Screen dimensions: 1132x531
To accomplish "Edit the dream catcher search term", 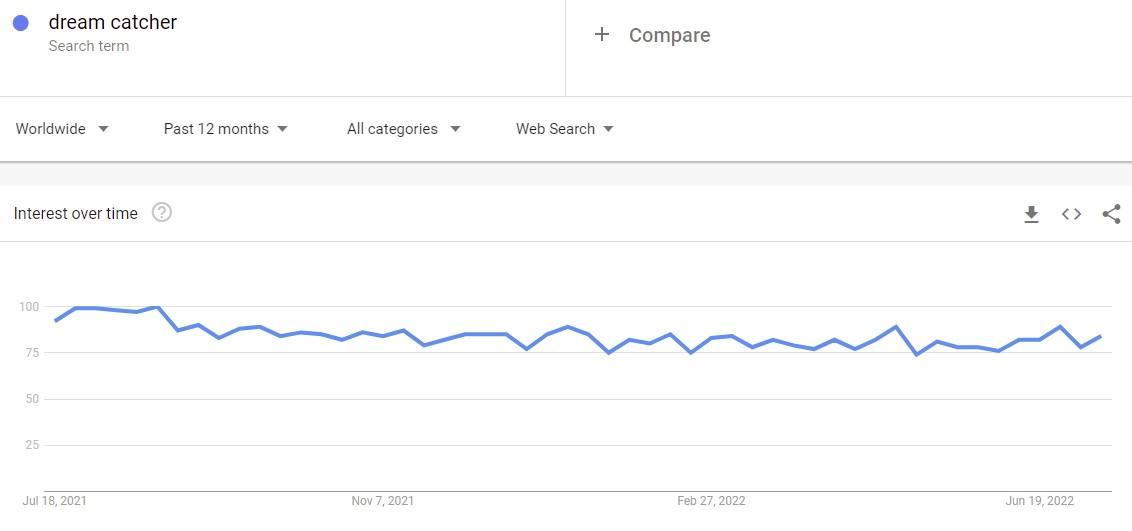I will [113, 22].
